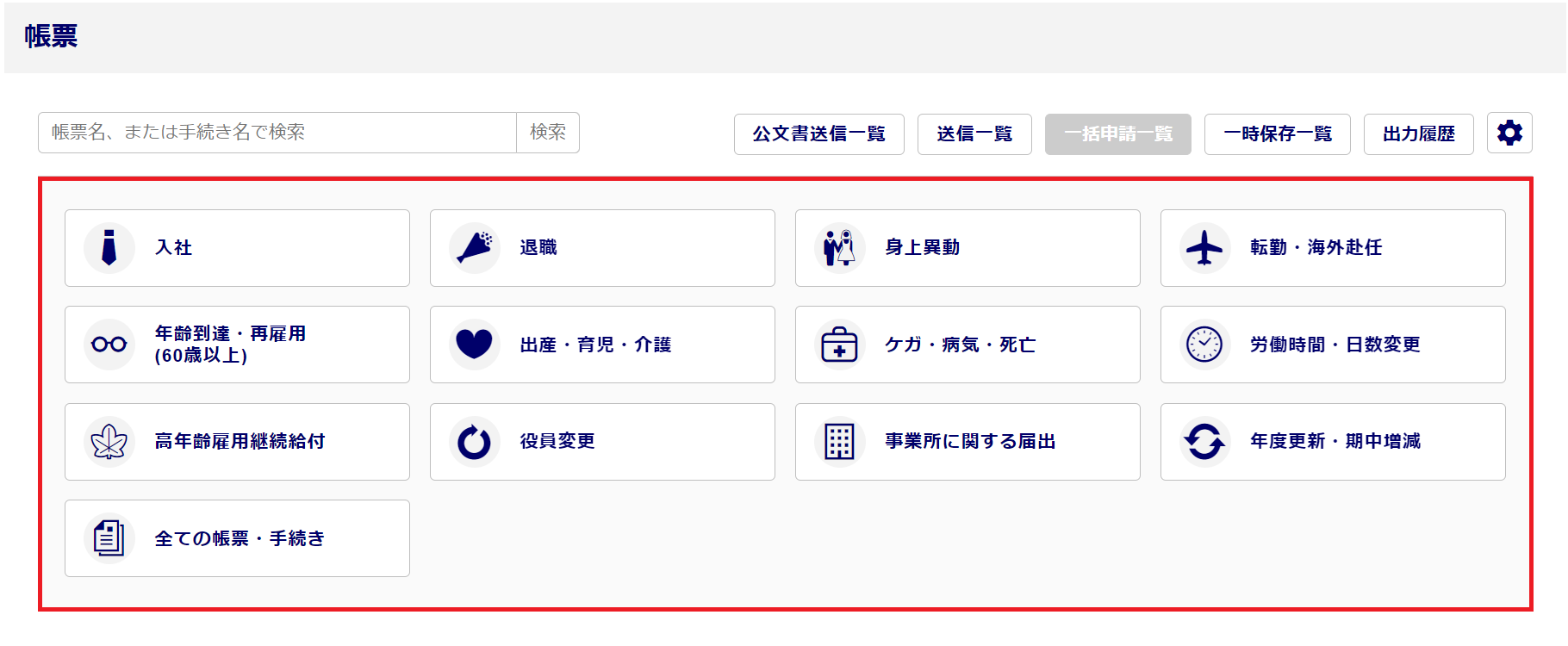Image resolution: width=1568 pixels, height=646 pixels.
Task: Open settings with the gear icon
Action: point(1509,134)
